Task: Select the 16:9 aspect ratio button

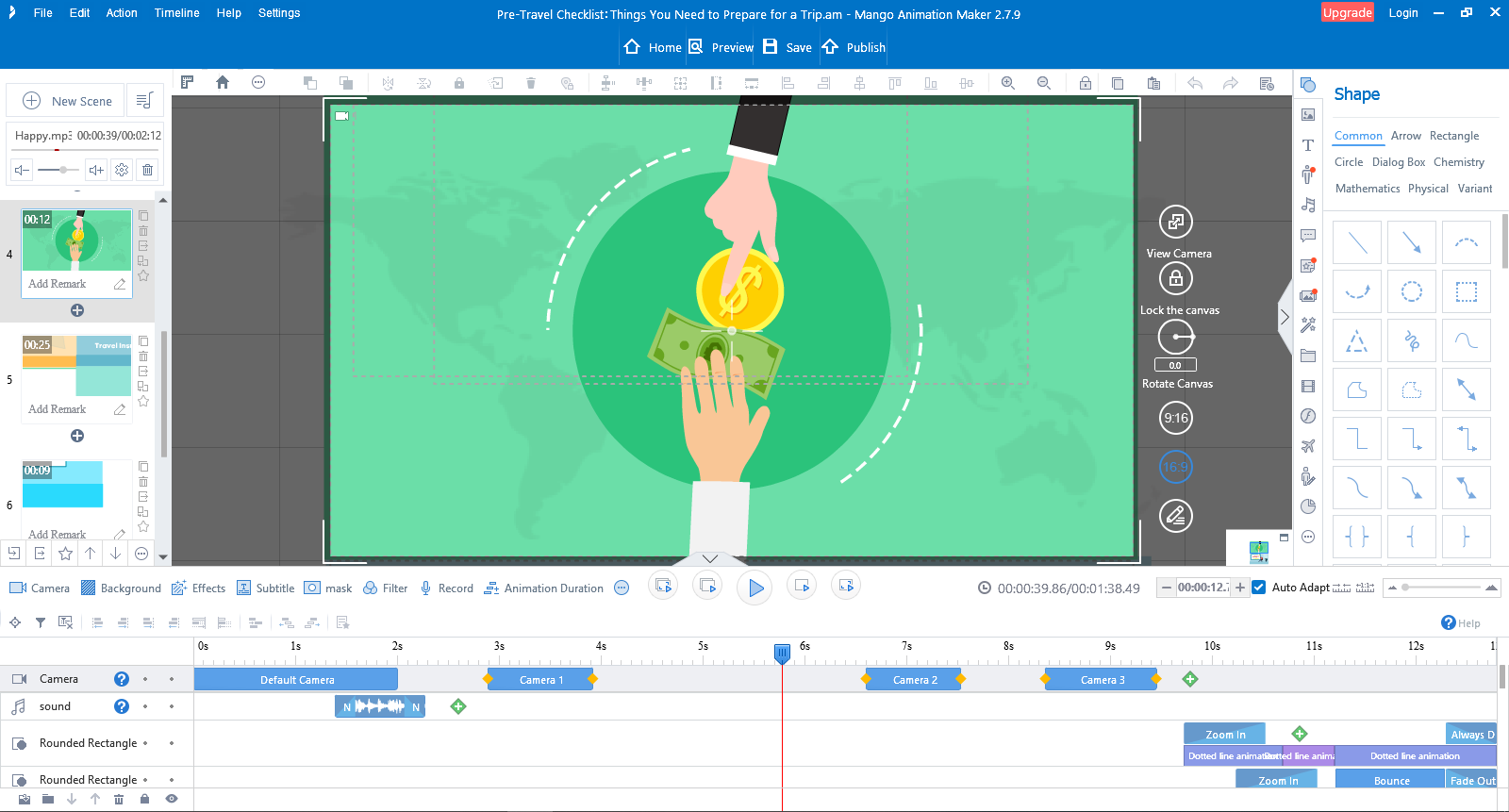Action: click(x=1175, y=466)
